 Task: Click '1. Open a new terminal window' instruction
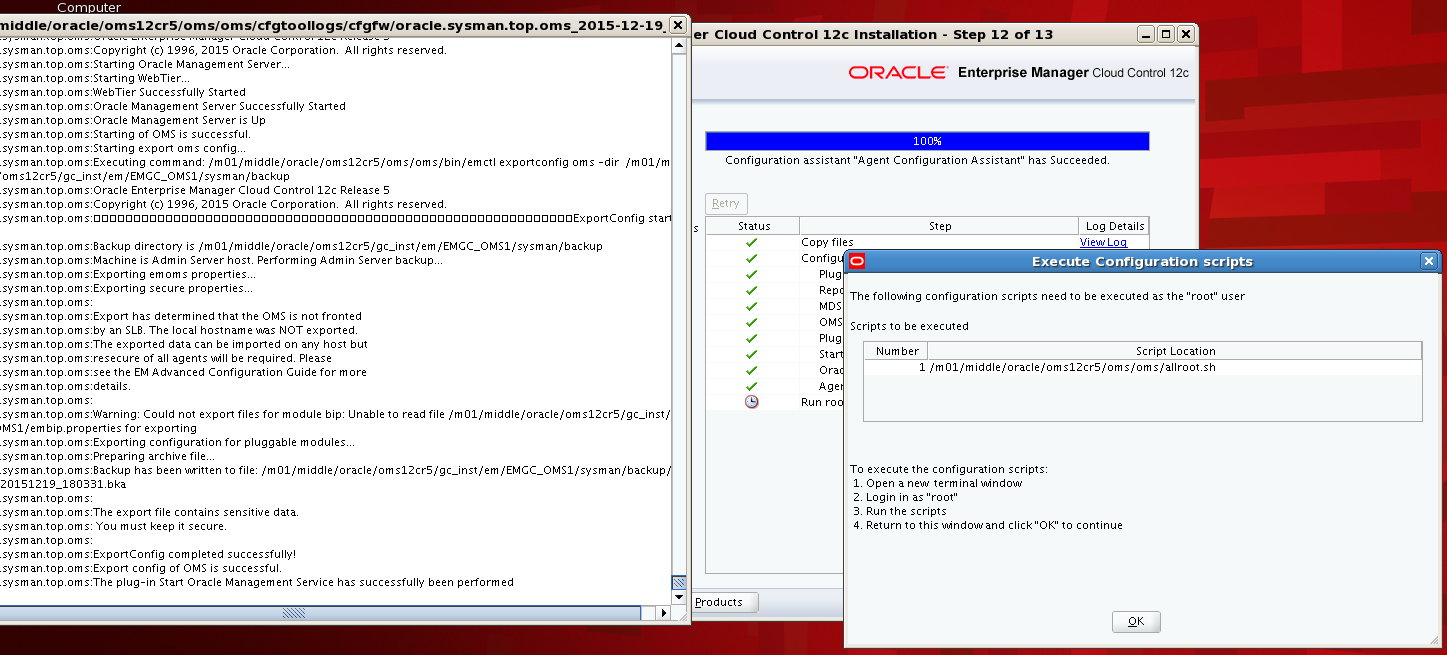tap(938, 483)
